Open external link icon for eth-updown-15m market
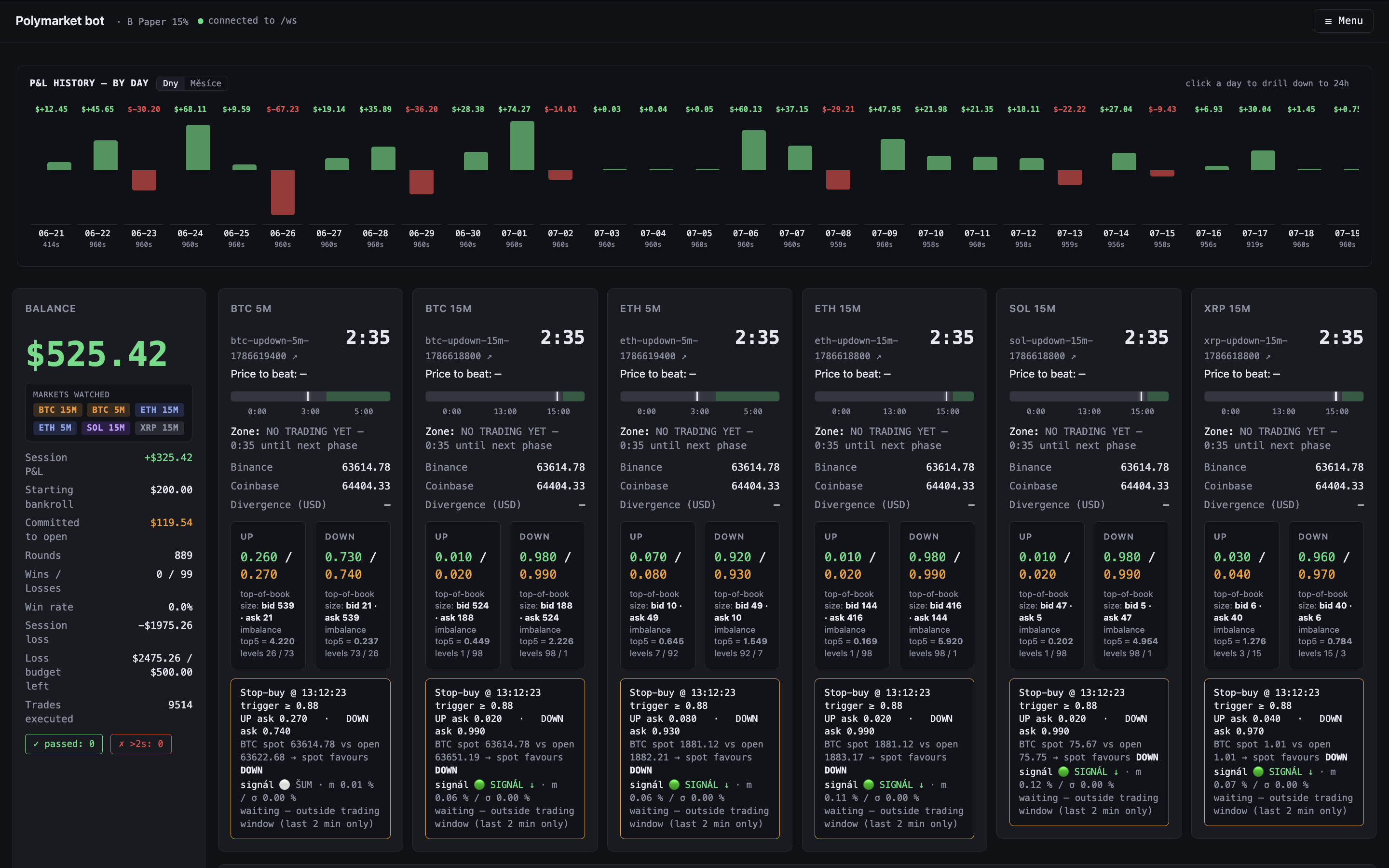 (x=879, y=356)
